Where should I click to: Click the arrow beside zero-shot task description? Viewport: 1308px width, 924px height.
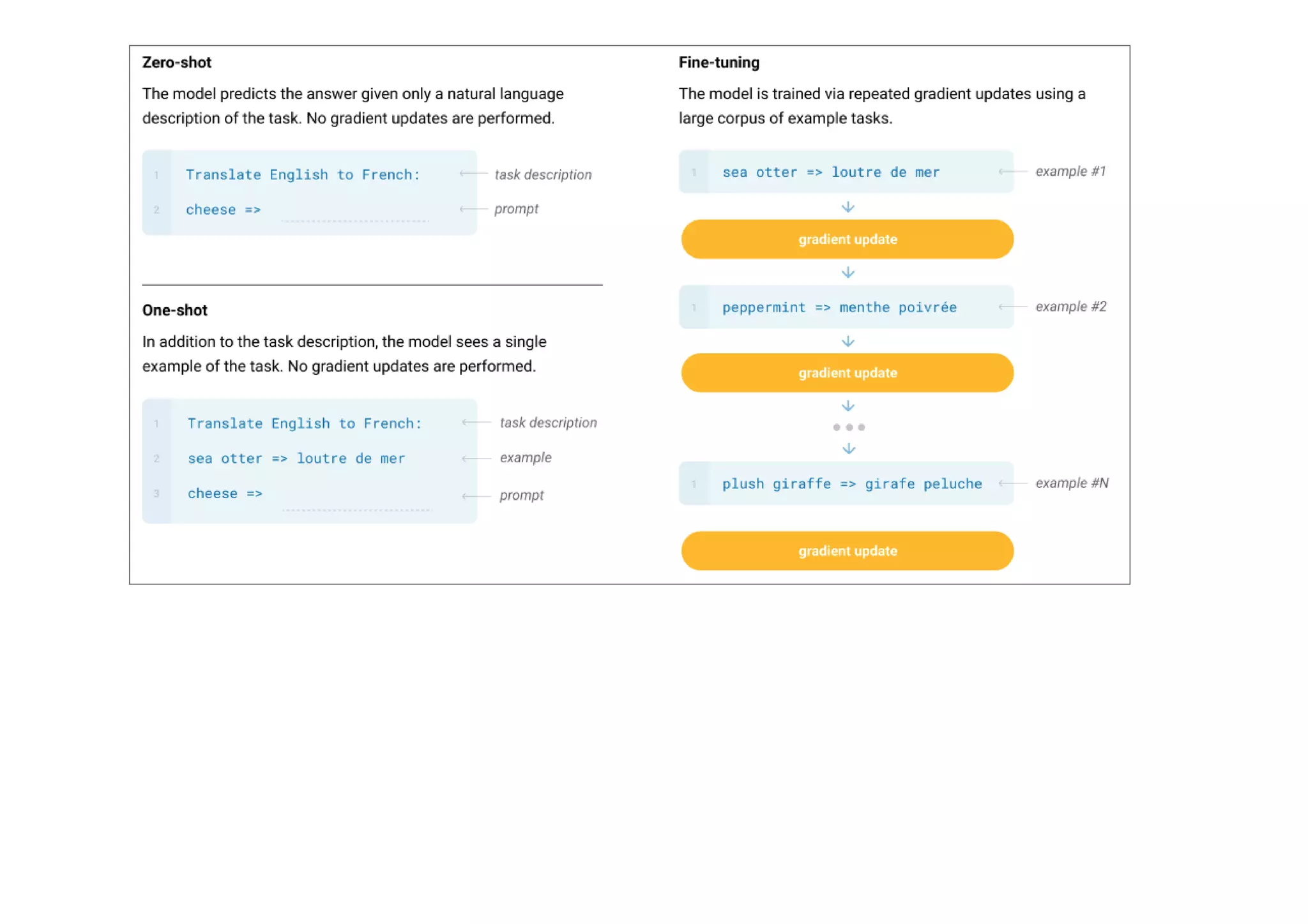(x=473, y=174)
